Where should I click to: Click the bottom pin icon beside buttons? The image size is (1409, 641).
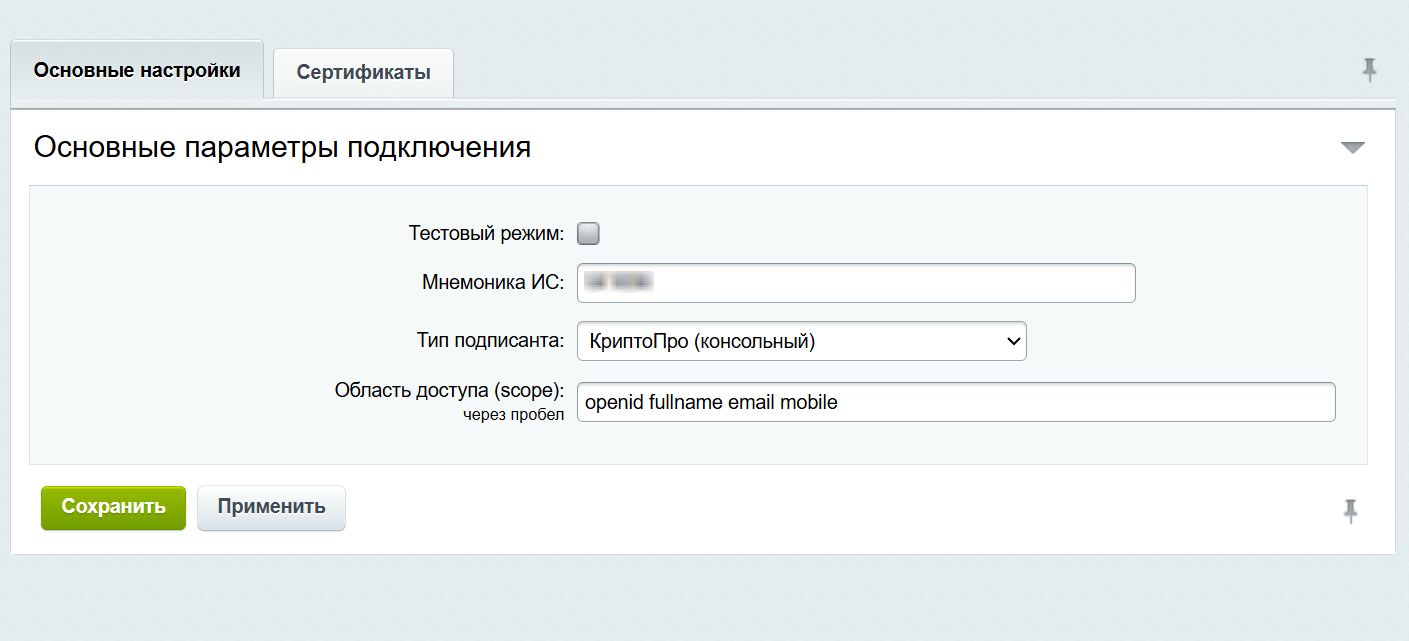(1350, 511)
